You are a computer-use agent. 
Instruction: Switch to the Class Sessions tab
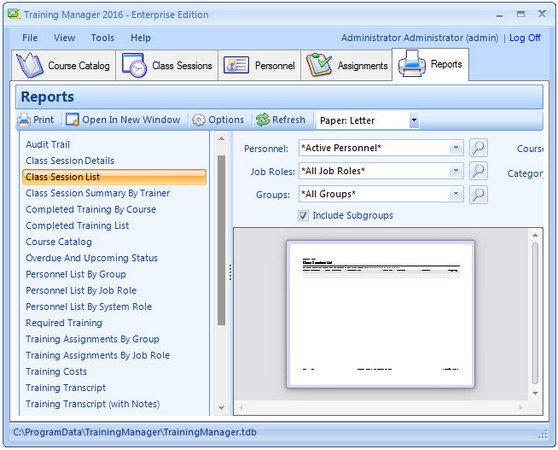167,65
